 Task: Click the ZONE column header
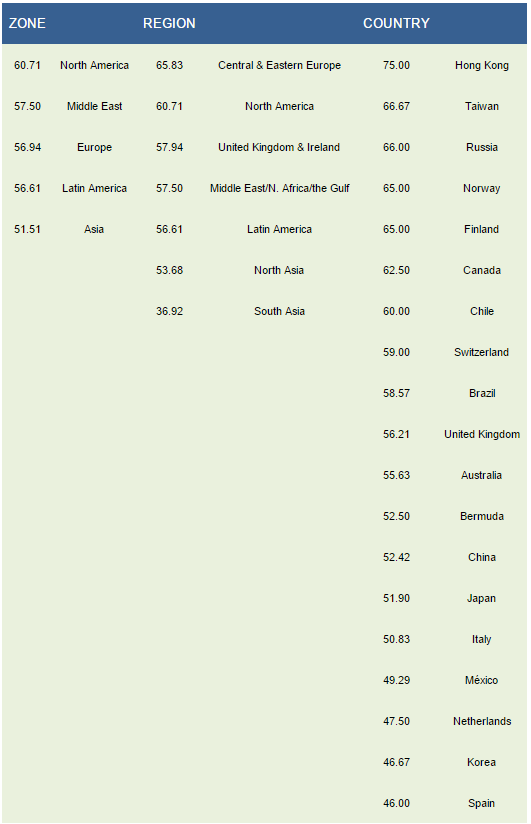27,23
